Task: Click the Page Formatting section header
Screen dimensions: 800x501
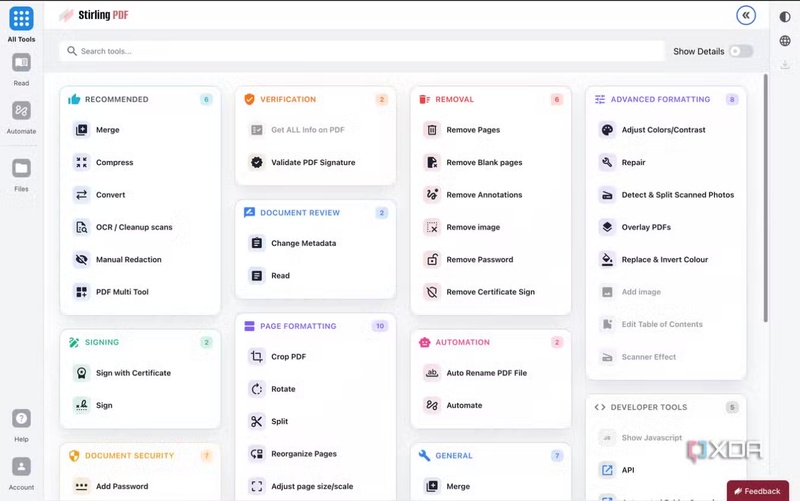Action: tap(315, 326)
